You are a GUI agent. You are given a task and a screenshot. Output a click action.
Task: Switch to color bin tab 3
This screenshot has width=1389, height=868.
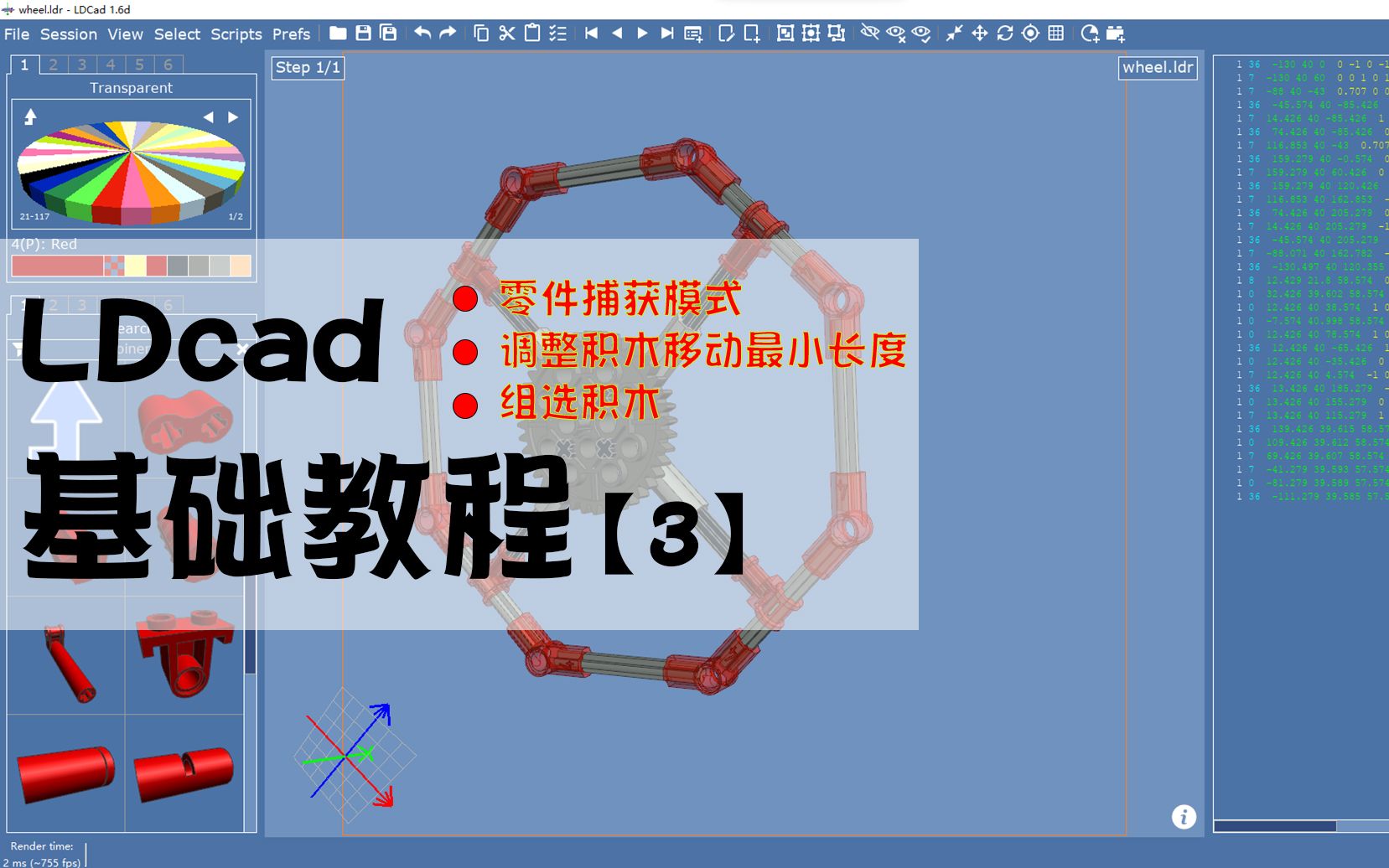click(82, 65)
